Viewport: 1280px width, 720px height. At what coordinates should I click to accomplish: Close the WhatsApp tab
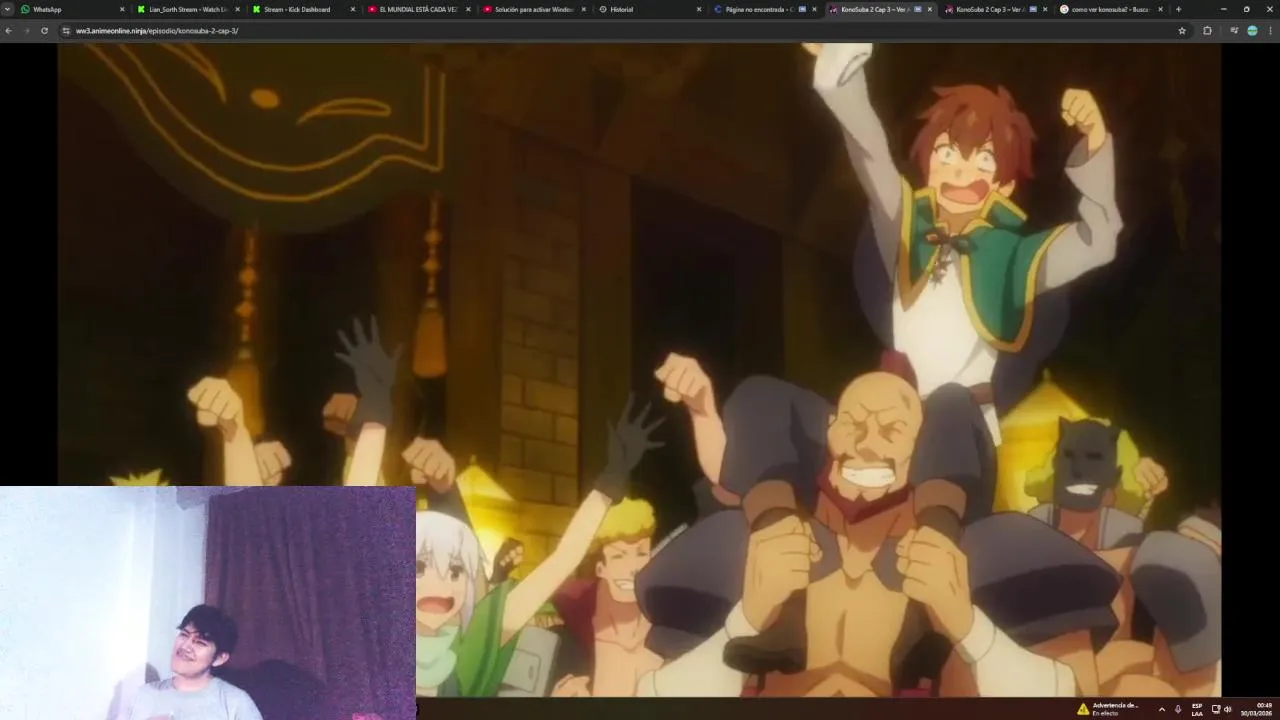pos(122,9)
